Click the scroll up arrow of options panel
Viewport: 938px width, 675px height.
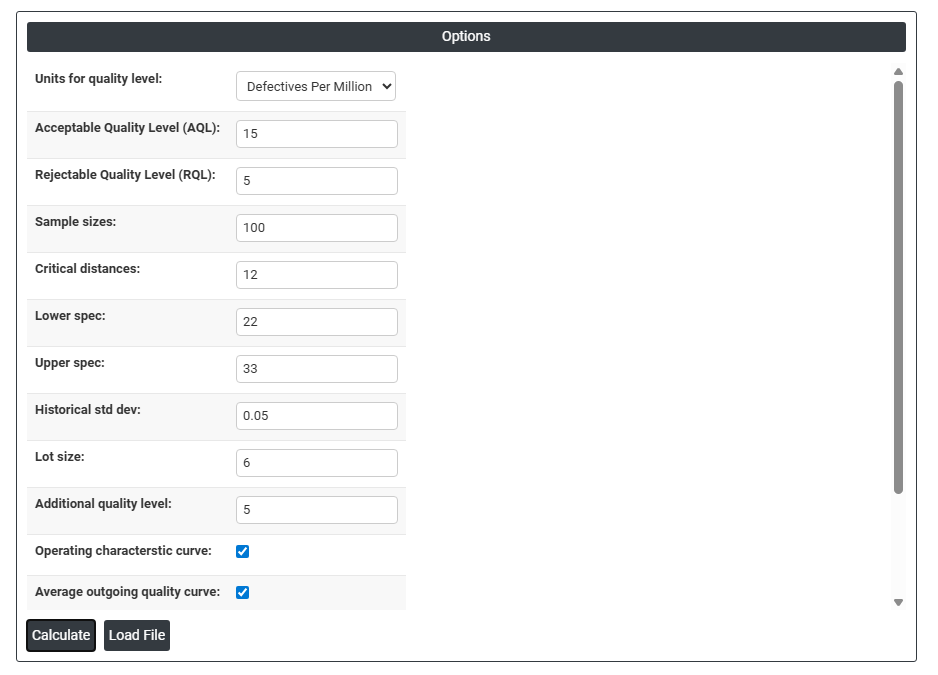tap(898, 72)
